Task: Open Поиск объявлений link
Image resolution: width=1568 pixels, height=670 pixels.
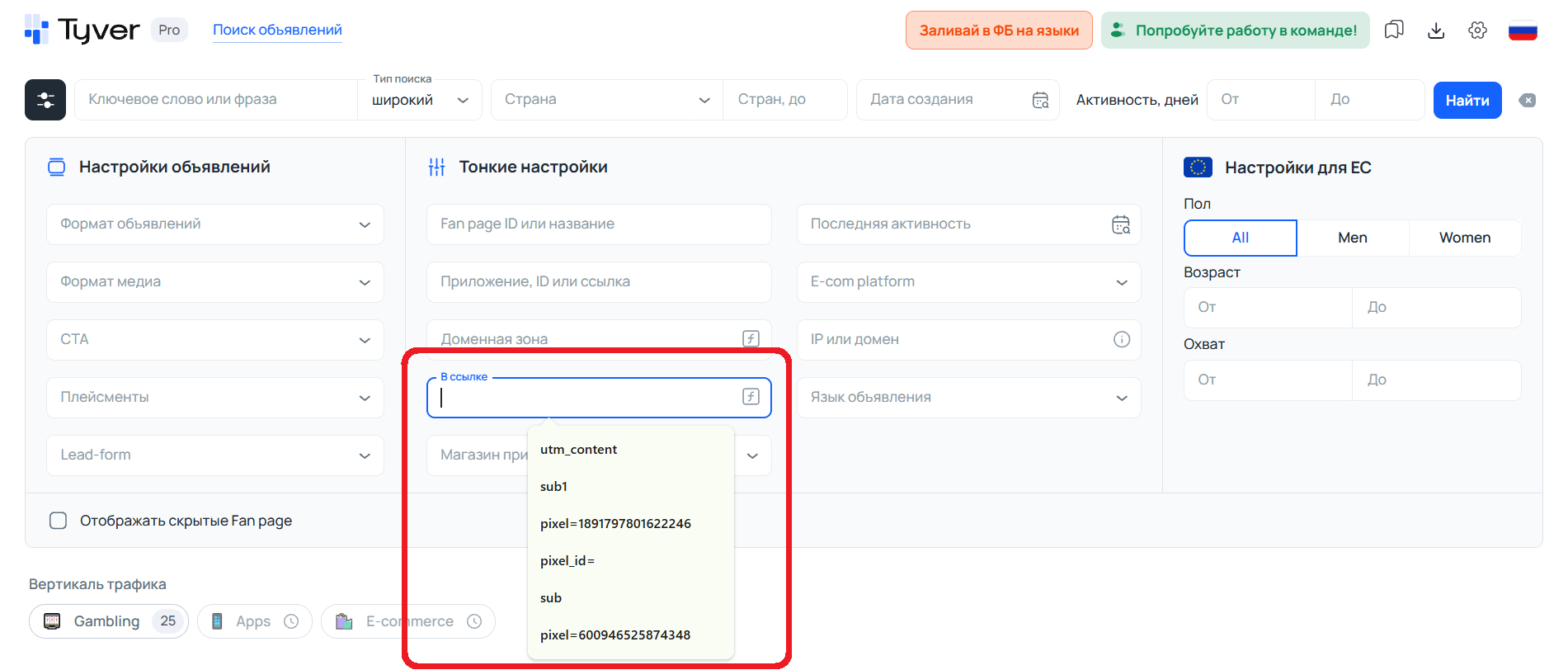Action: pos(277,31)
